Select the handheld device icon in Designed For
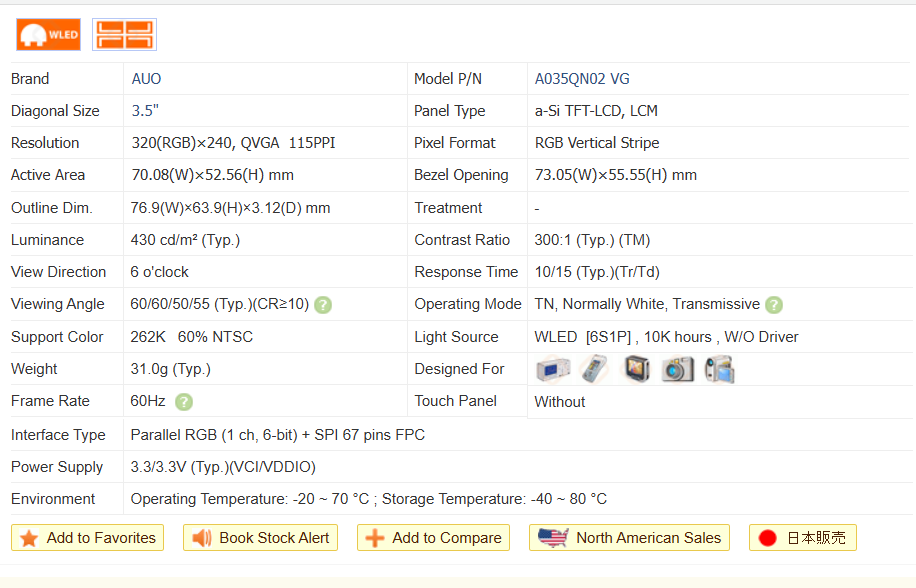Image resolution: width=916 pixels, height=588 pixels. click(594, 369)
